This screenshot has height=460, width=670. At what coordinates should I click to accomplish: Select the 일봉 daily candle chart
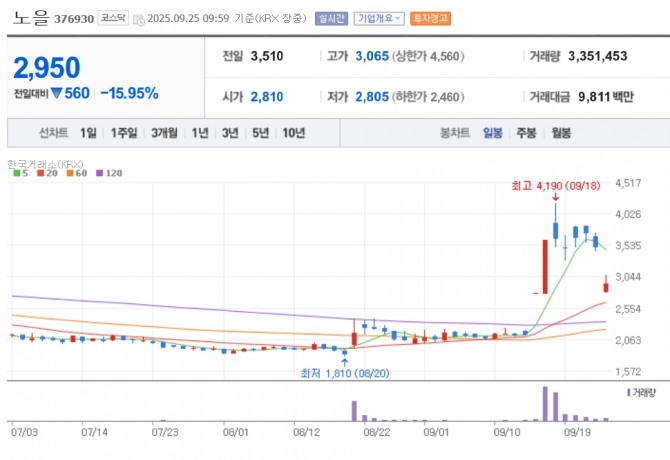tap(493, 133)
